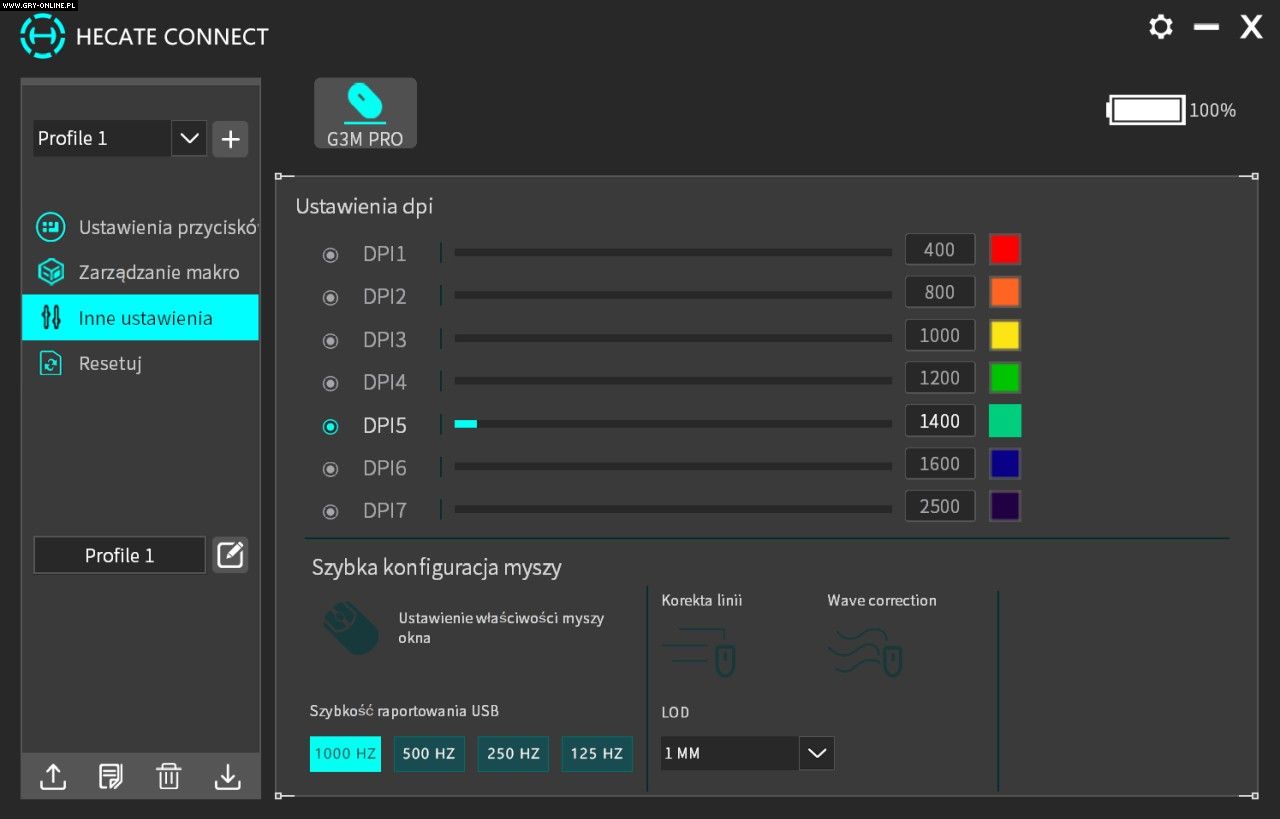Click the add new profile plus icon
Screen dimensions: 1280x819
tap(230, 139)
